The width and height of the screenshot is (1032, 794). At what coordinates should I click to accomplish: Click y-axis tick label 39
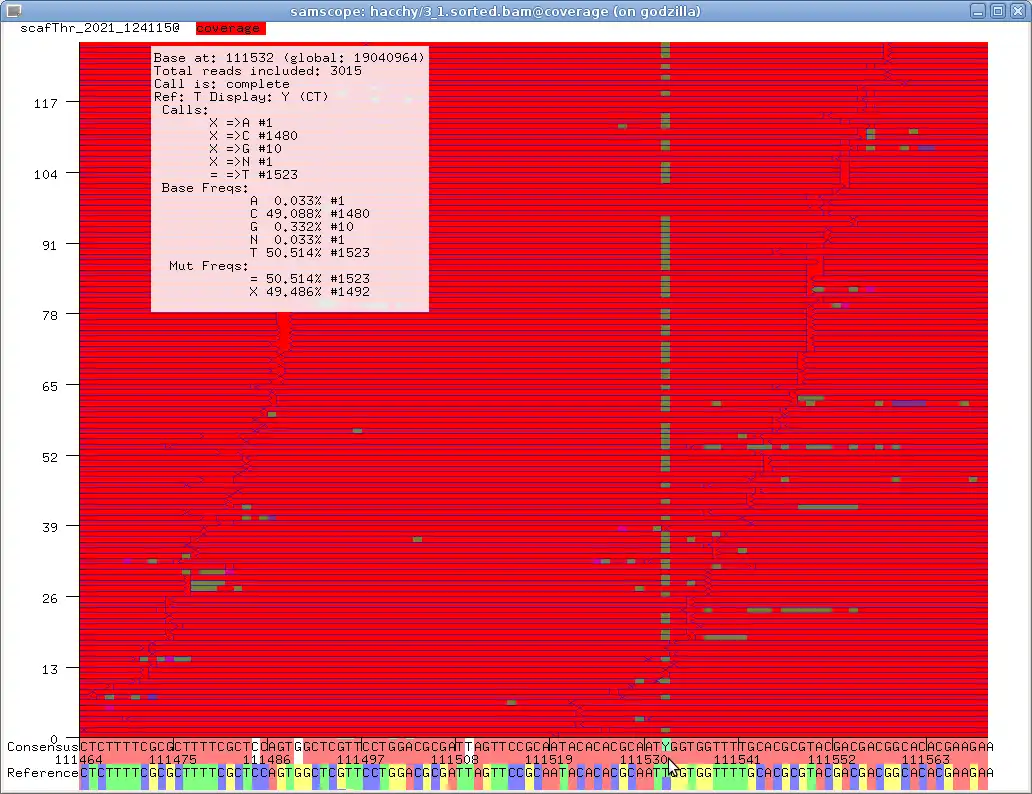tap(50, 527)
